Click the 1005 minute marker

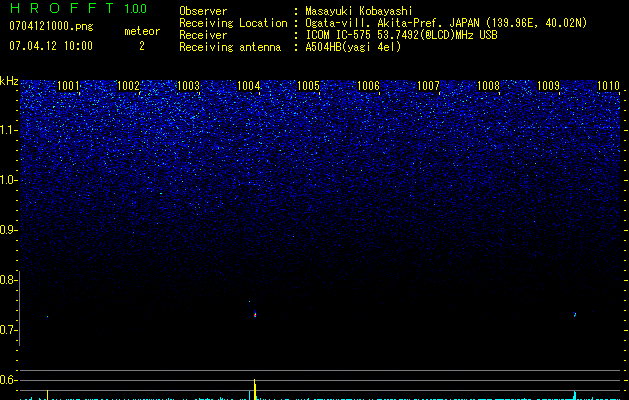[x=308, y=86]
